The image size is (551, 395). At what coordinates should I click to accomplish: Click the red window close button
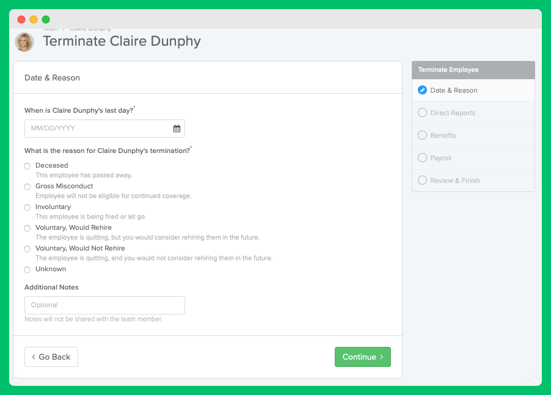point(21,19)
